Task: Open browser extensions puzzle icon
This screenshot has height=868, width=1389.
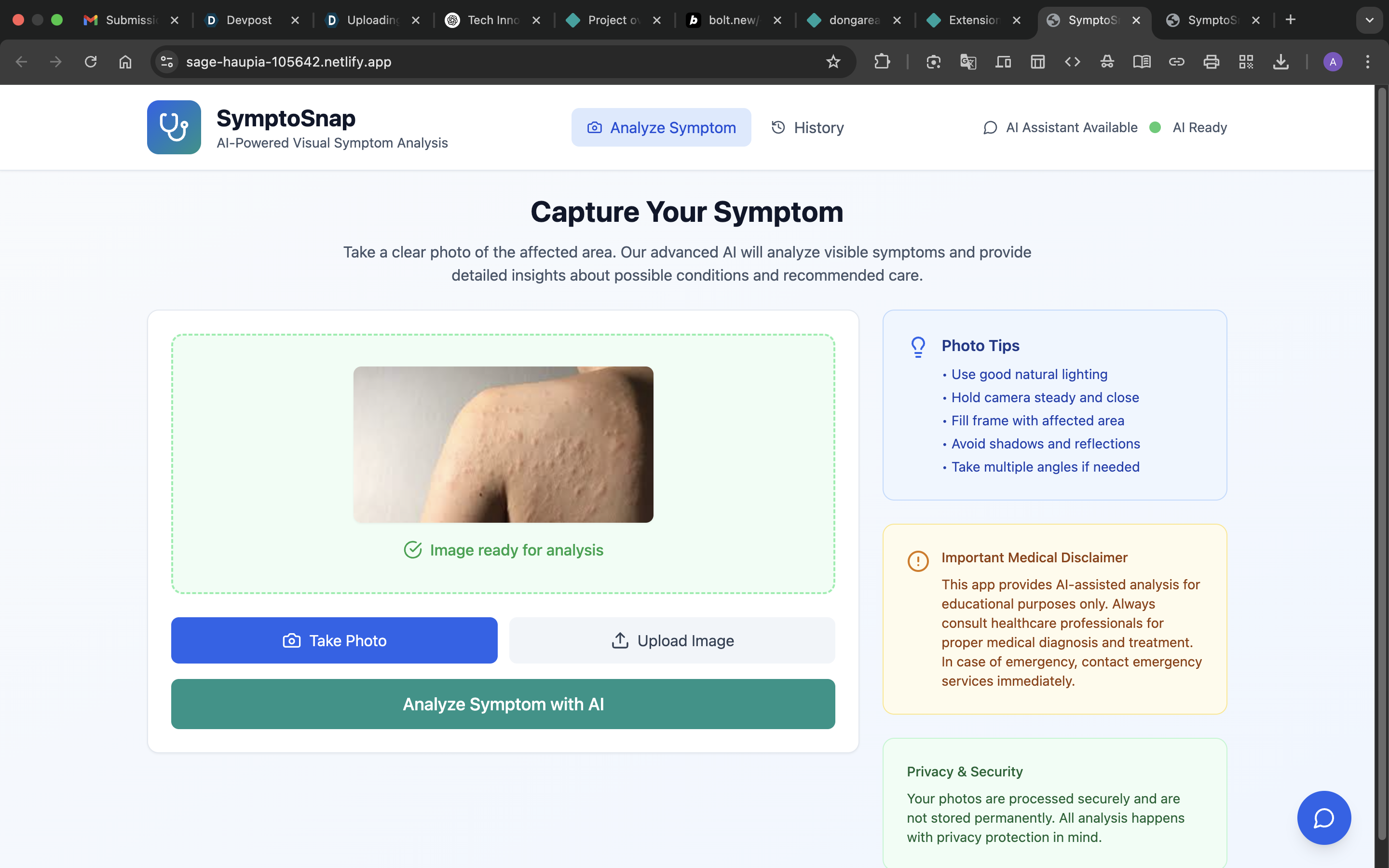Action: pos(882,61)
